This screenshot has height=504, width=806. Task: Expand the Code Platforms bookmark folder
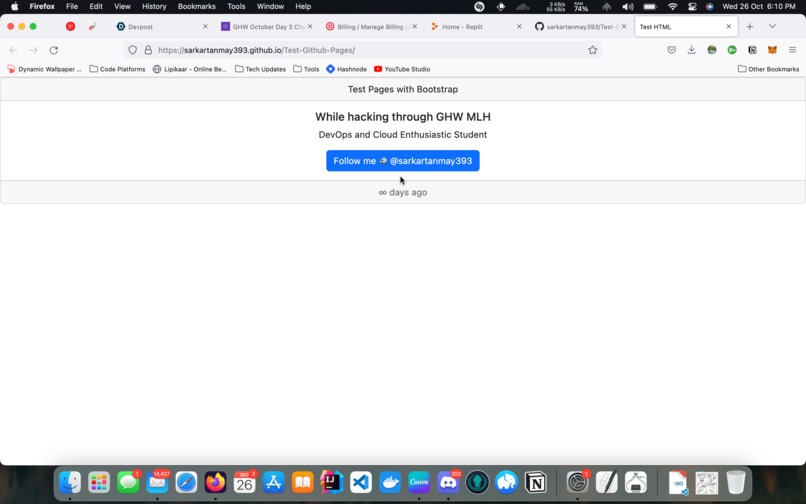pyautogui.click(x=117, y=69)
